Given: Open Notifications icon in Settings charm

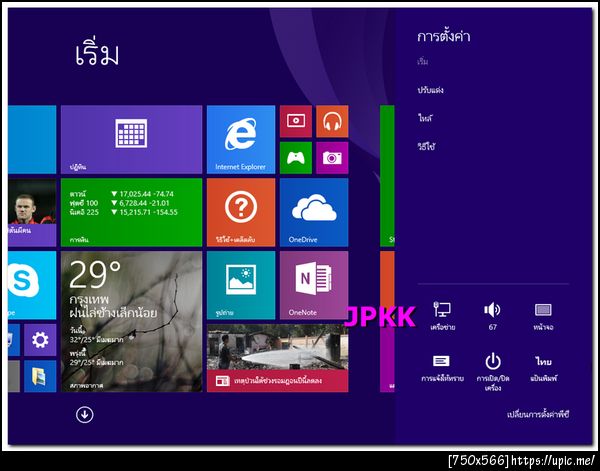Looking at the screenshot, I should (442, 368).
